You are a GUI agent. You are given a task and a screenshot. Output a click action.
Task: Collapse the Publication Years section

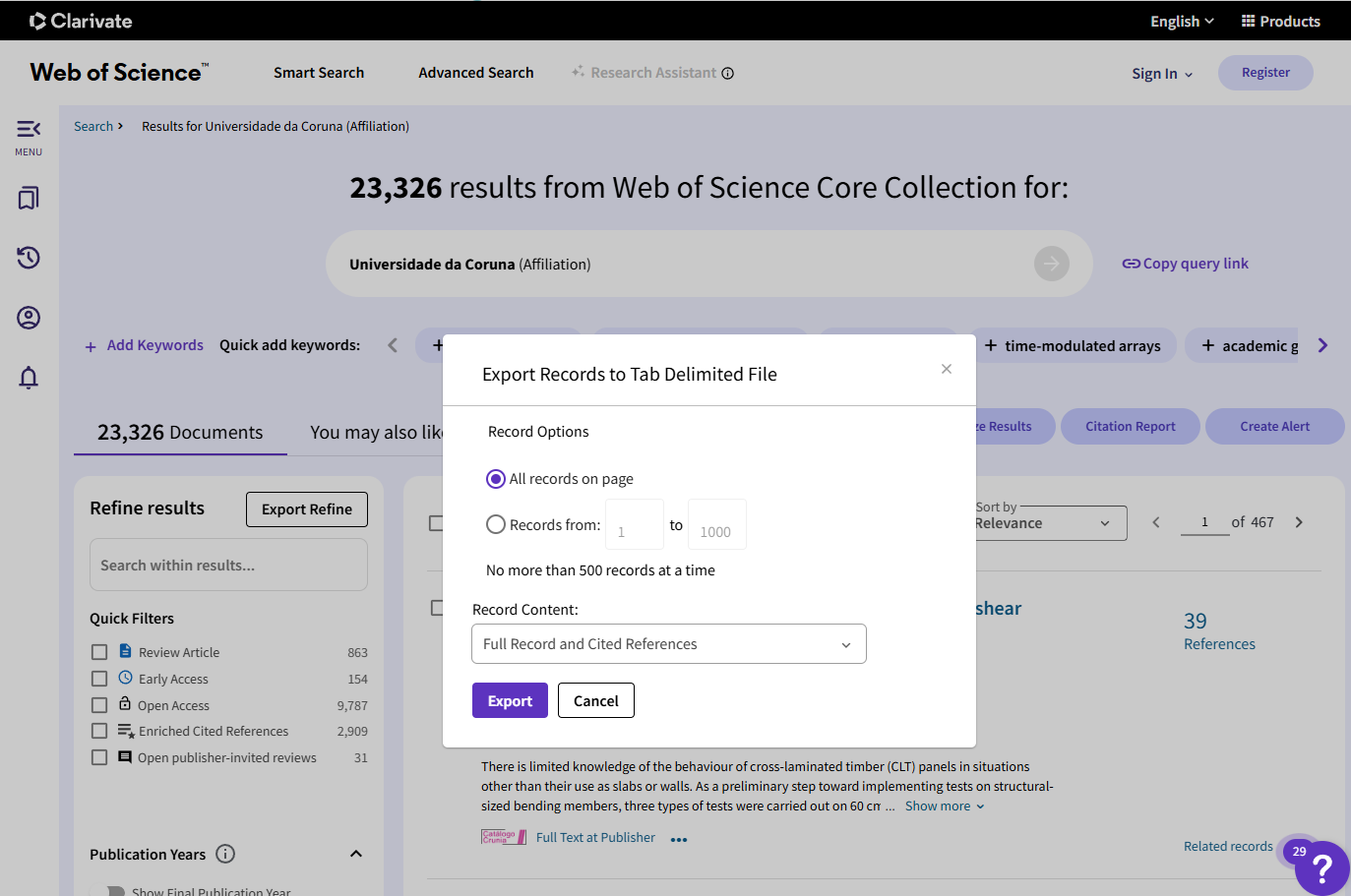356,854
